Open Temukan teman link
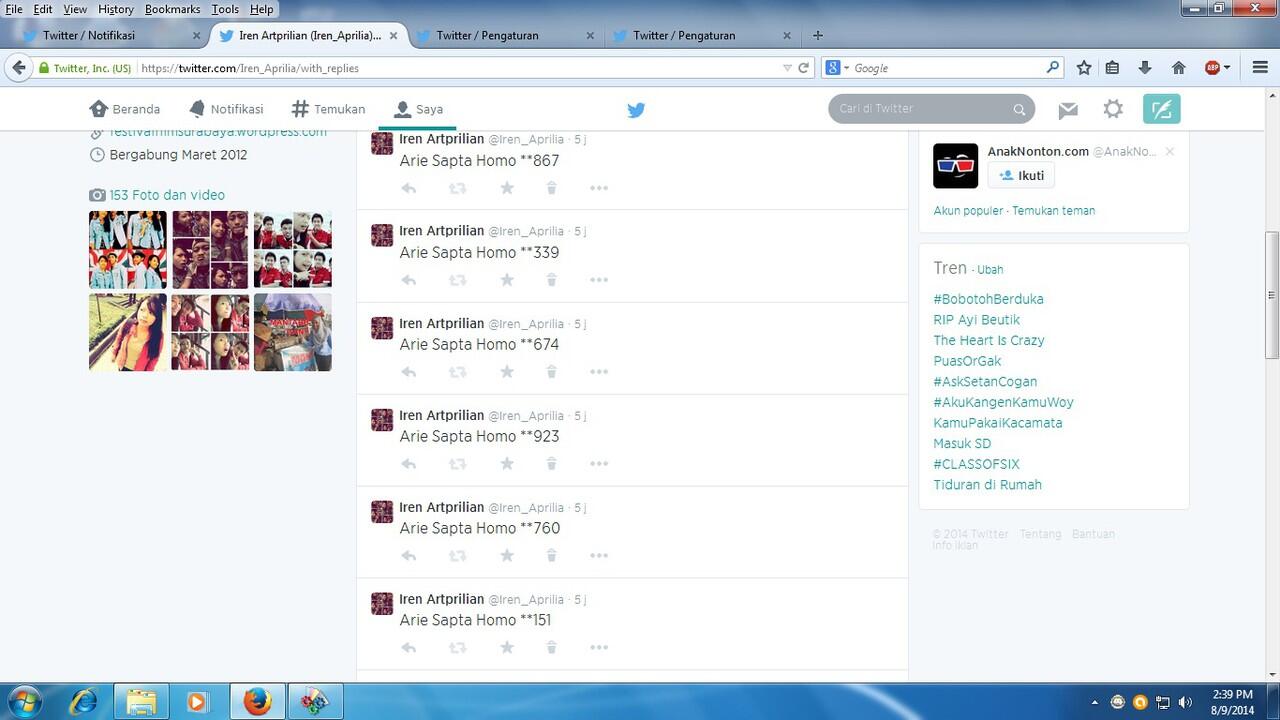1280x720 pixels. coord(1053,211)
